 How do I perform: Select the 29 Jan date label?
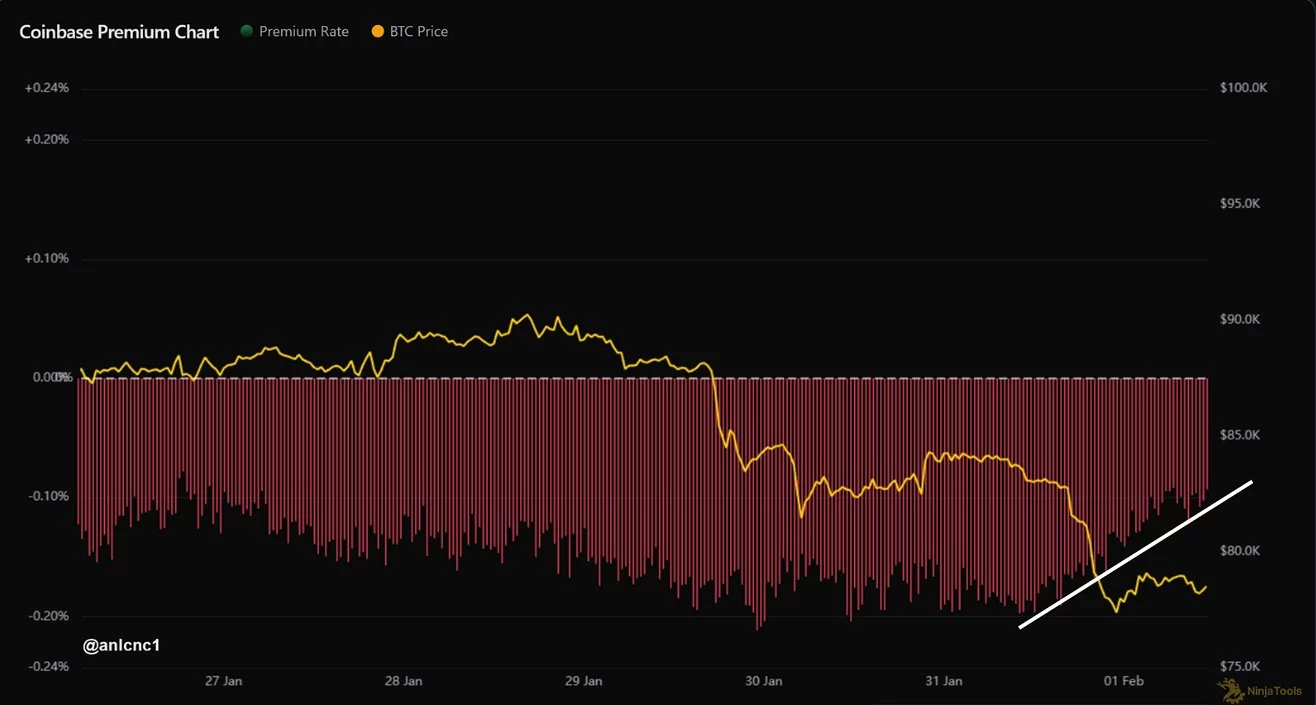(583, 681)
